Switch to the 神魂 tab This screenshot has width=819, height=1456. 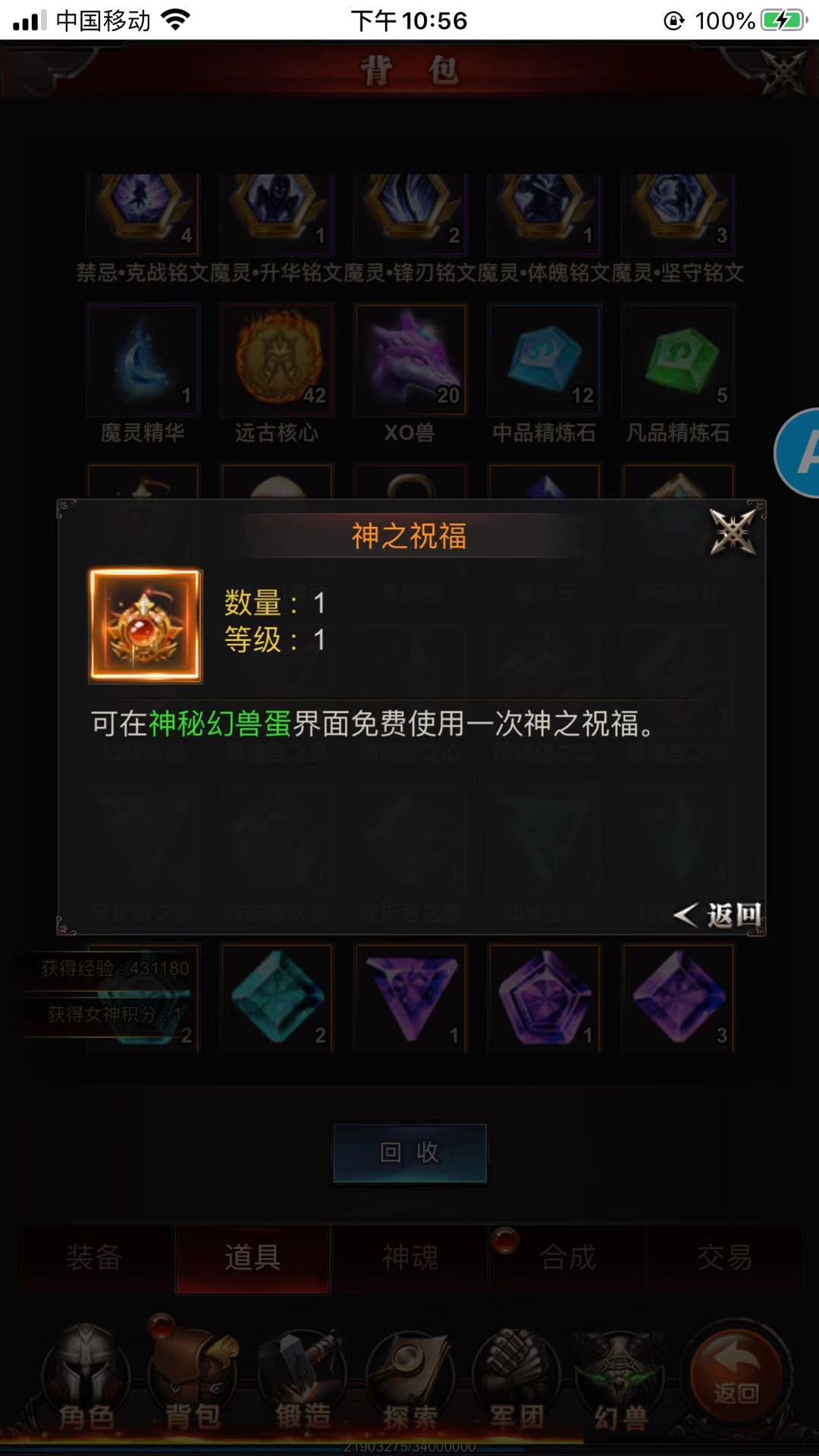click(410, 1258)
